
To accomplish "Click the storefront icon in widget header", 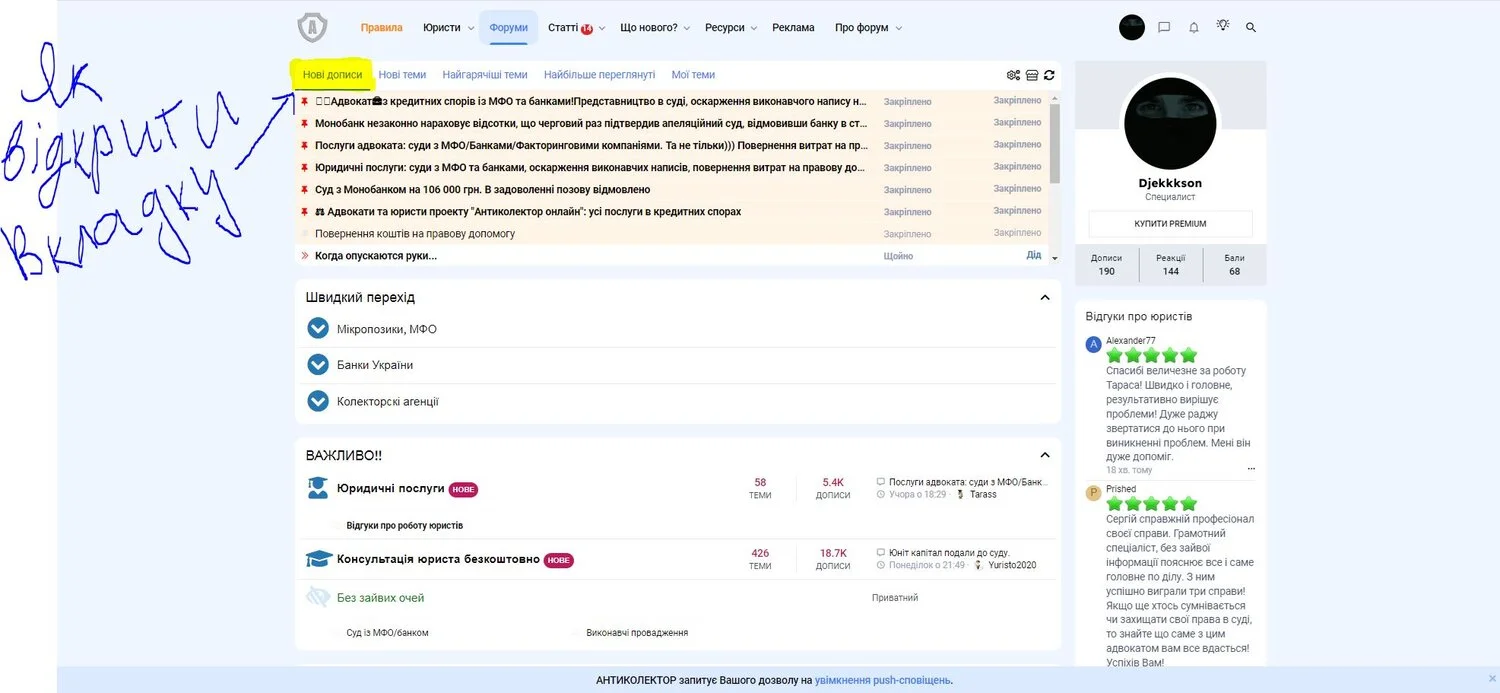I will pos(1032,75).
